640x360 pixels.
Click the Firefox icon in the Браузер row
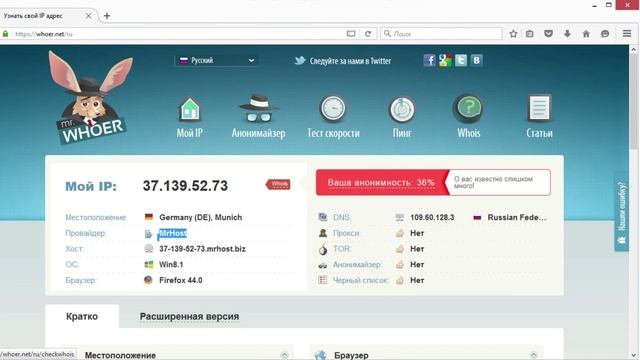coord(148,280)
